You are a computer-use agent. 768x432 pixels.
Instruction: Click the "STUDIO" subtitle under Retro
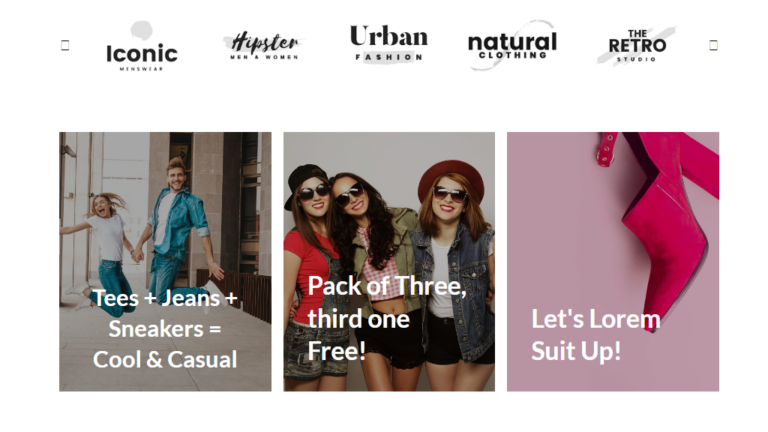[x=636, y=59]
